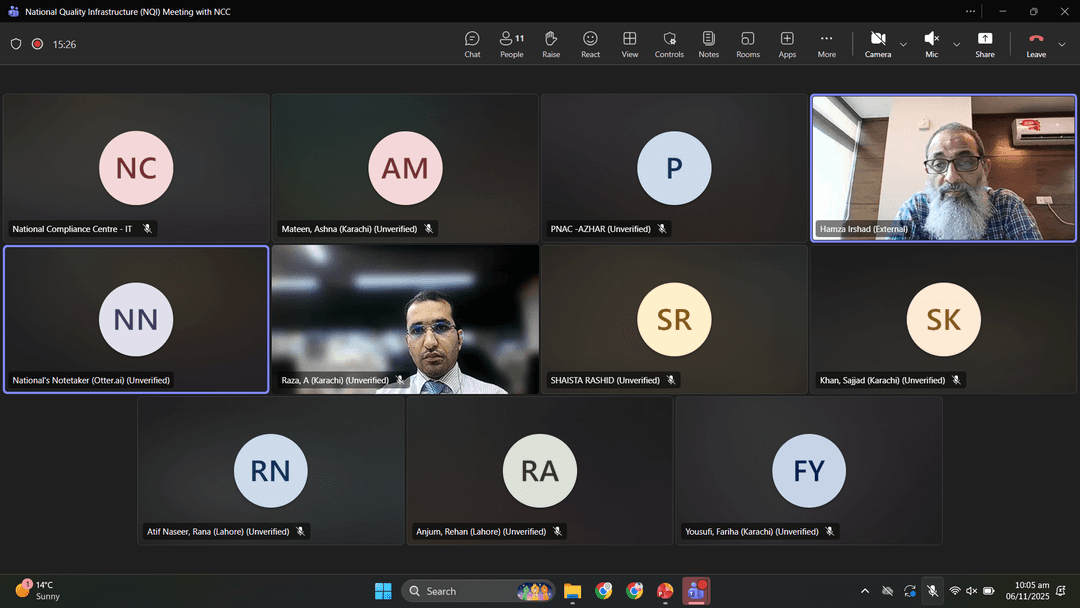Open the Apps panel

coord(787,44)
